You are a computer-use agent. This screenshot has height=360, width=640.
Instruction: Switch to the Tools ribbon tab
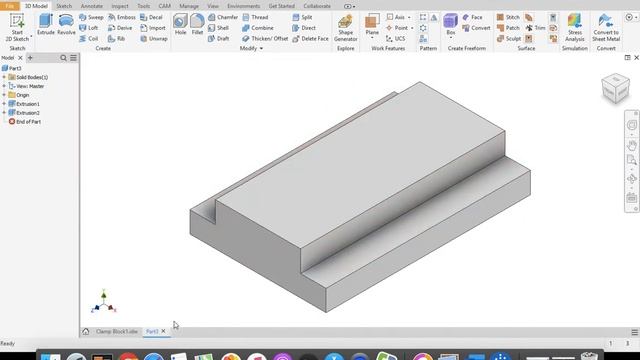(144, 6)
